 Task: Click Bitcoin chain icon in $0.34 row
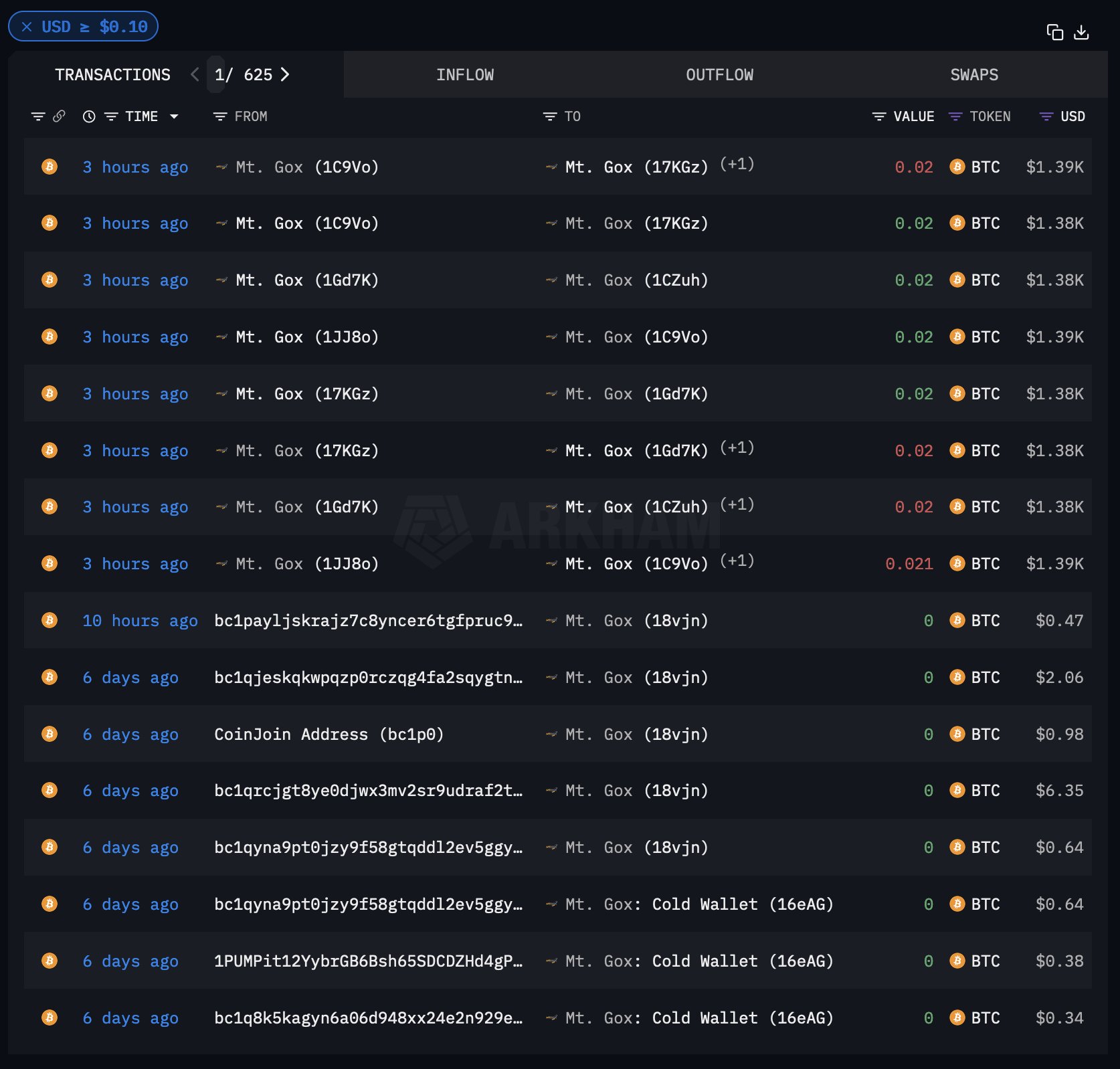coord(50,1017)
